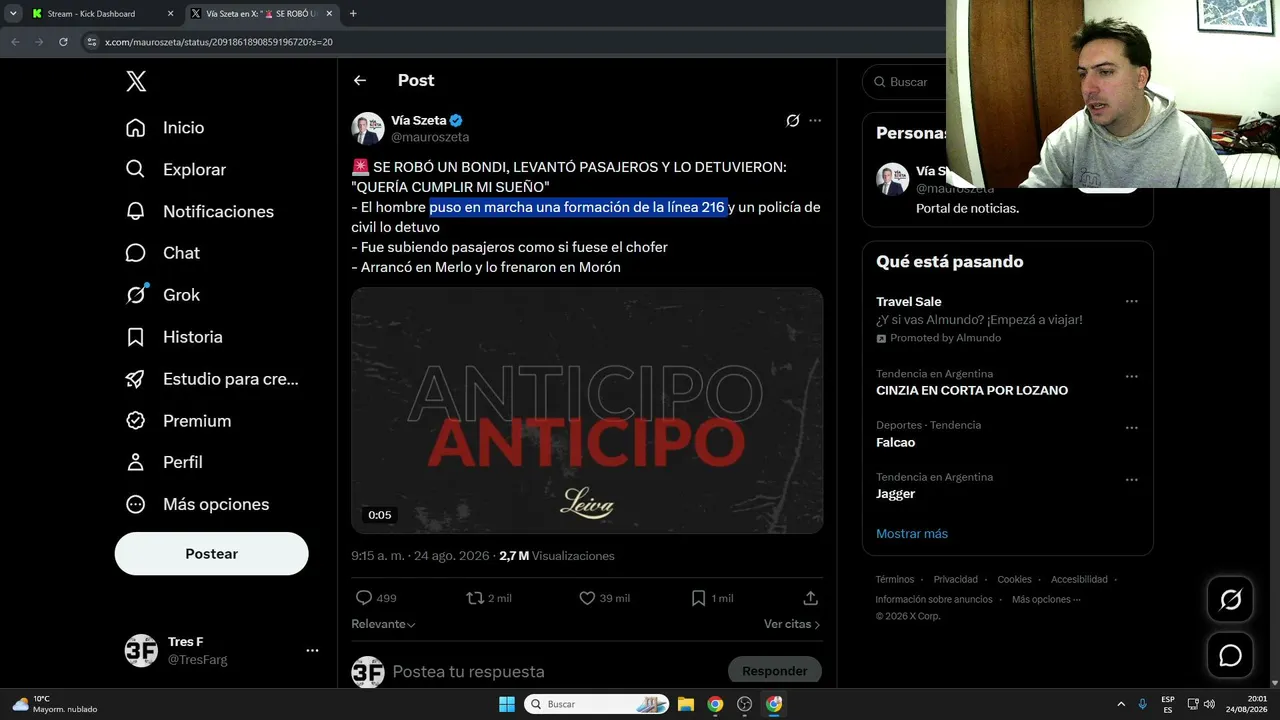Open Información sobre anuncios footer link
Screen dimensions: 1280x720
pyautogui.click(x=934, y=600)
